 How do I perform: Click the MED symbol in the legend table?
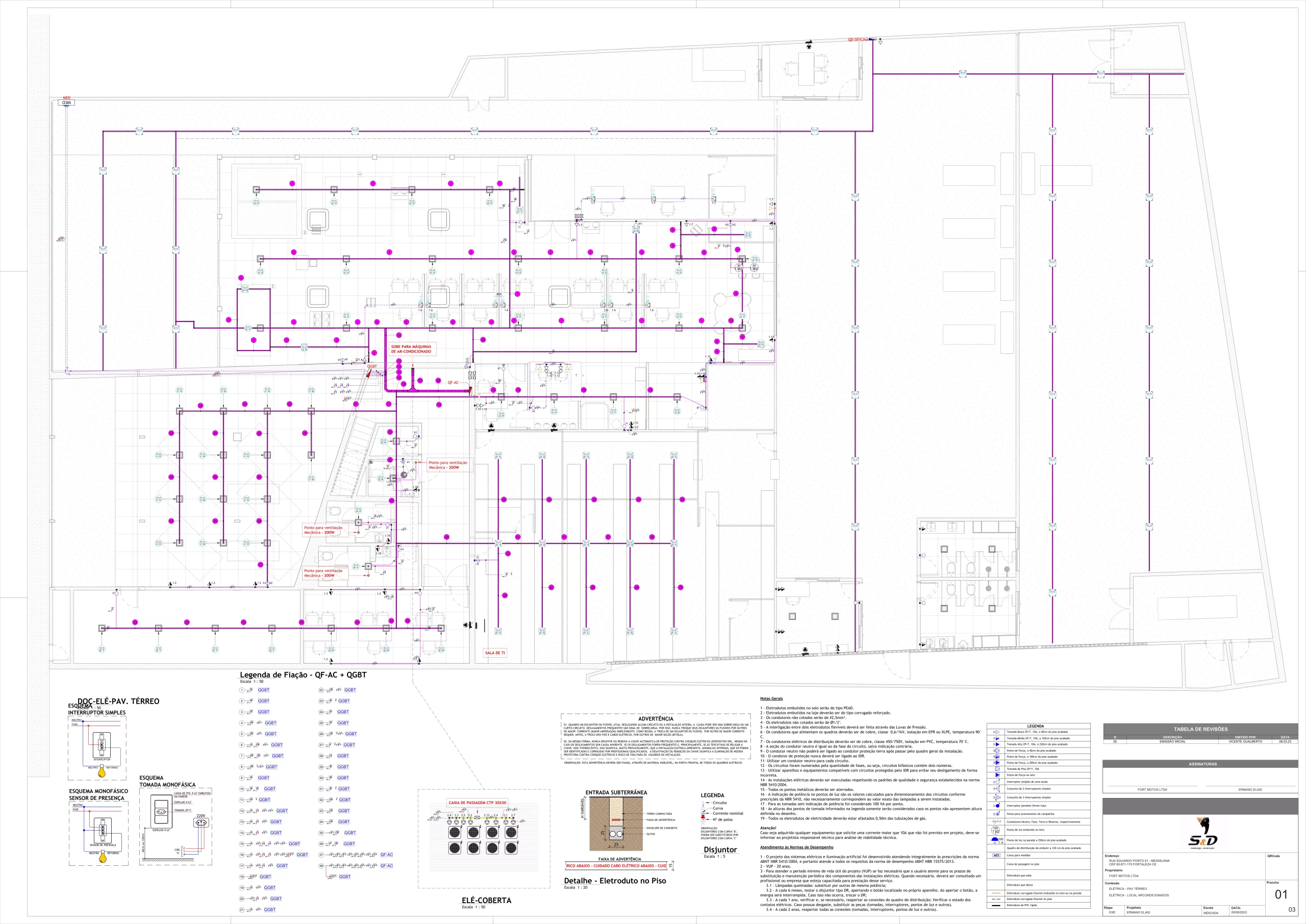click(996, 855)
